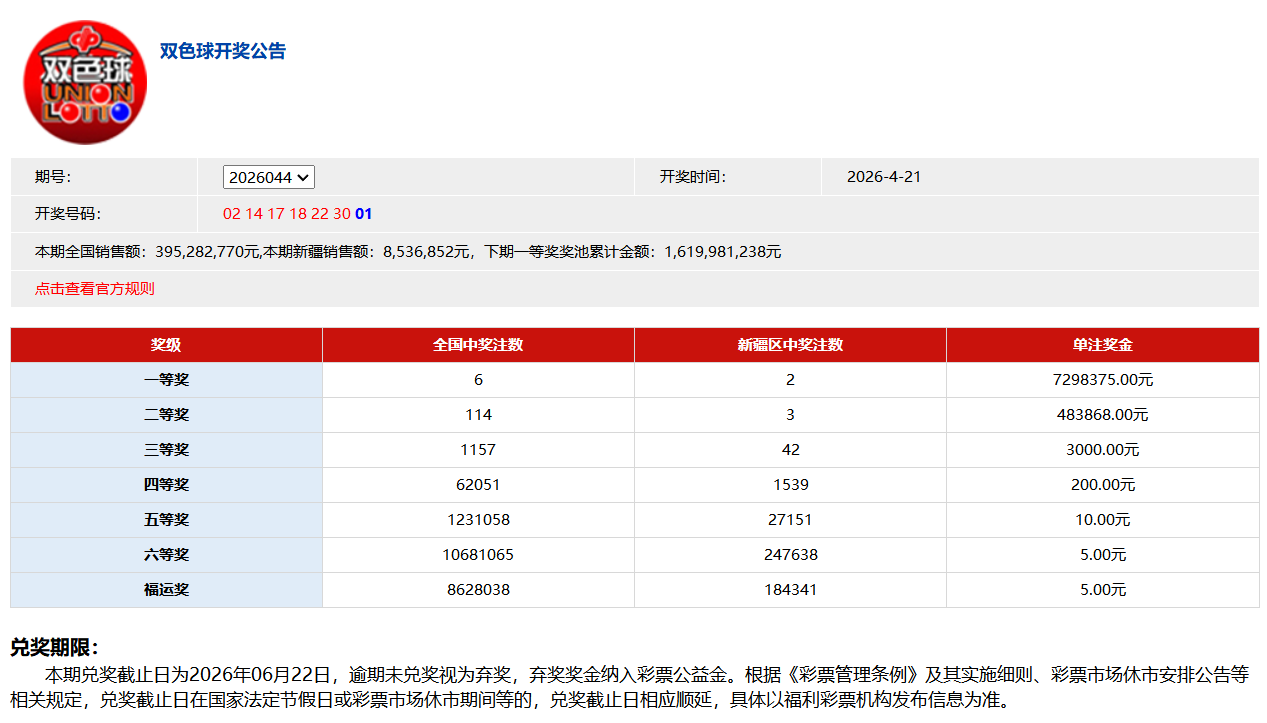This screenshot has height=723, width=1267.
Task: Click the draw date 2026-4-21
Action: 883,177
